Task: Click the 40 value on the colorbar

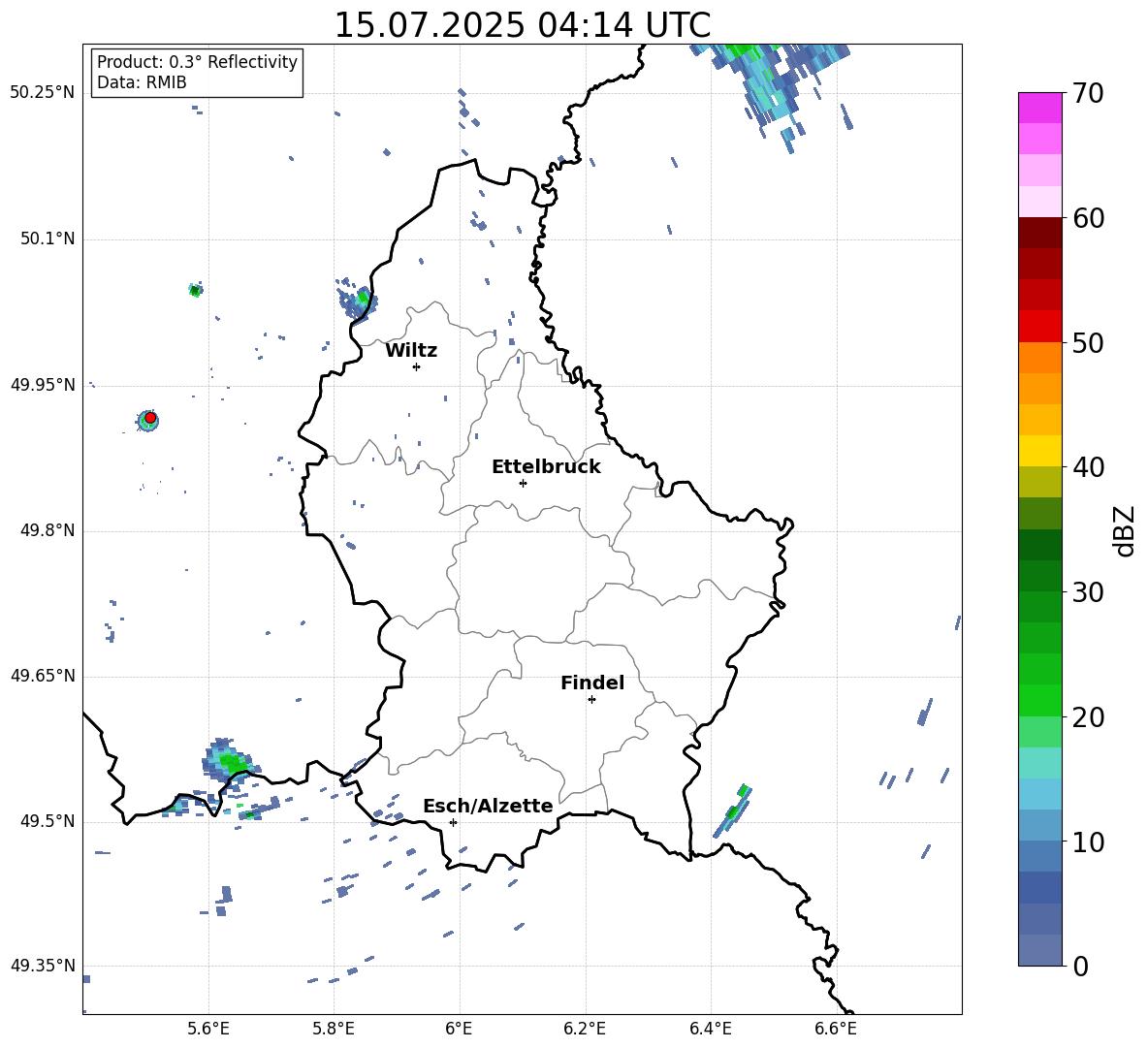Action: point(1088,467)
